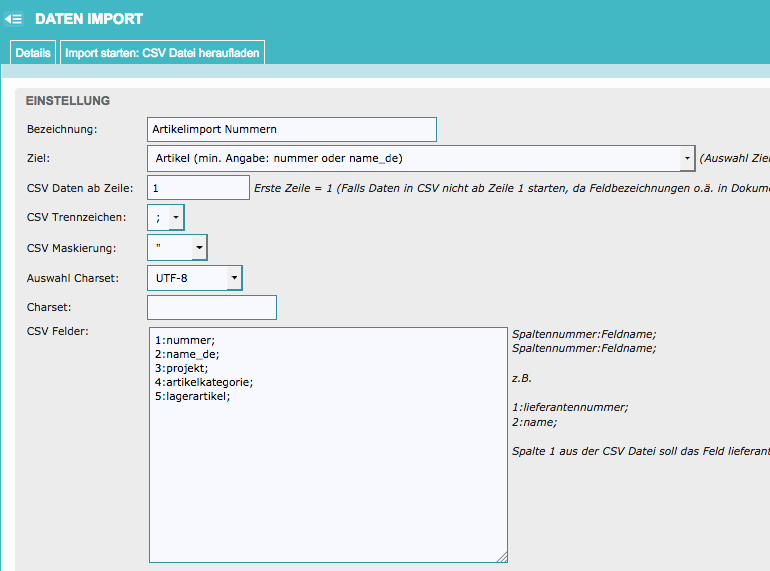Click the Auswahl Charset label
Viewport: 770px width, 571px height.
click(x=73, y=277)
